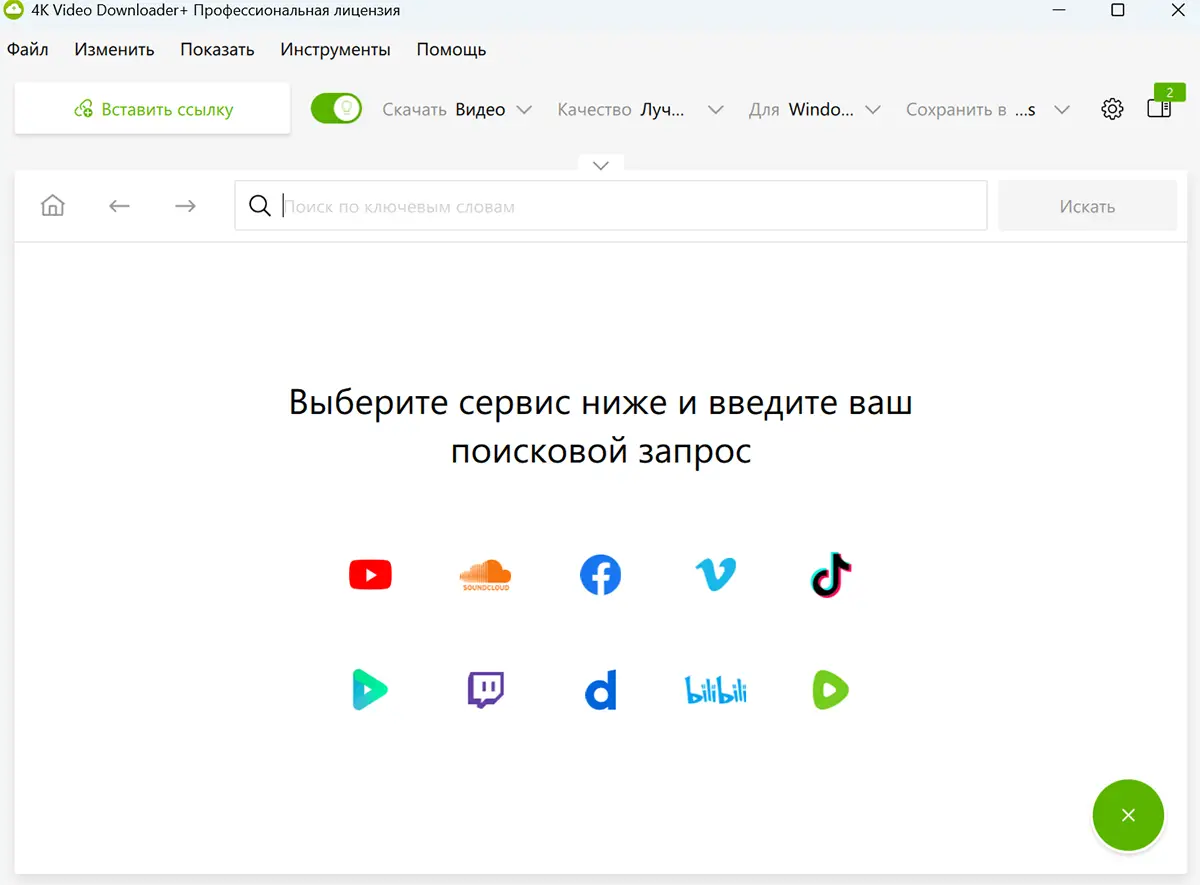Image resolution: width=1200 pixels, height=885 pixels.
Task: Select the SoundCloud service icon
Action: tap(485, 575)
